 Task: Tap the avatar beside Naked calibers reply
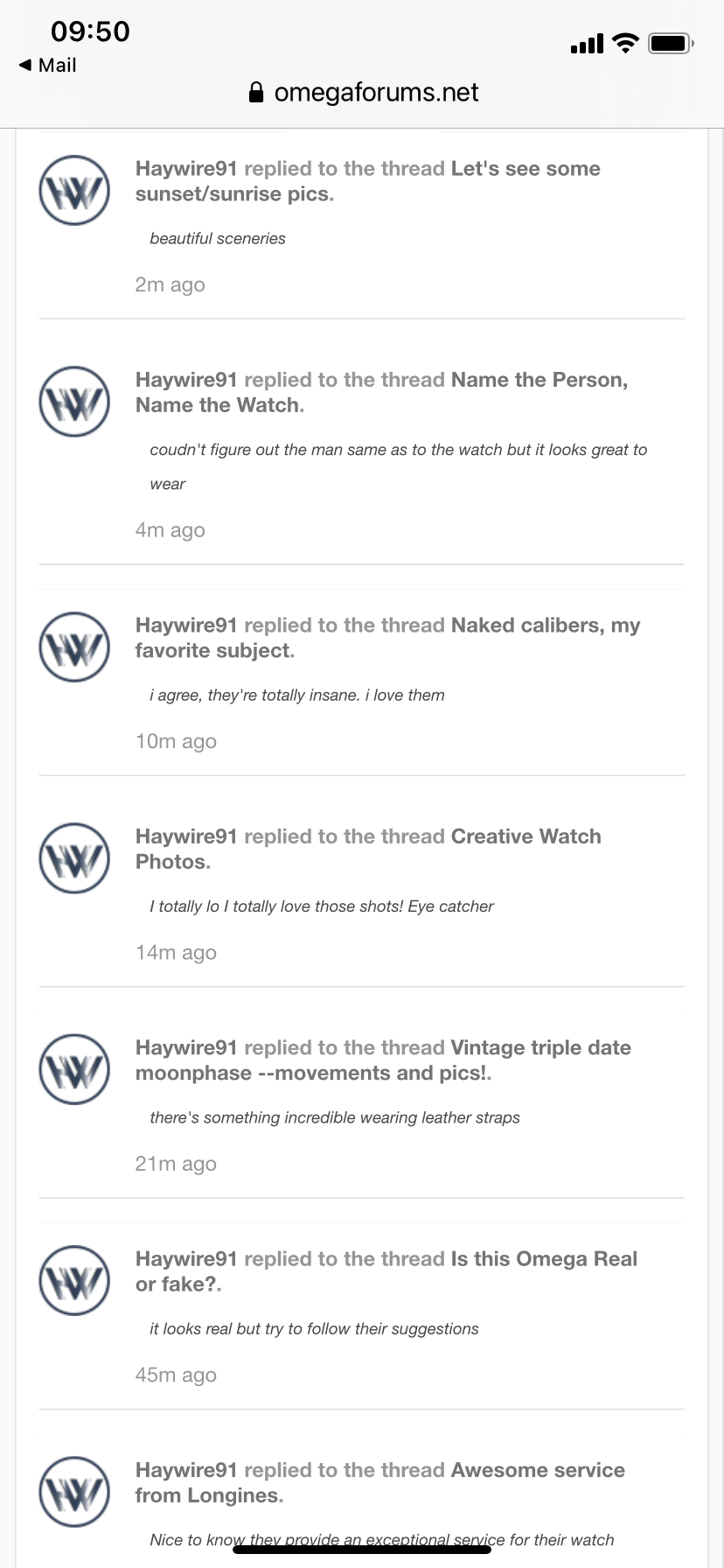[x=74, y=647]
